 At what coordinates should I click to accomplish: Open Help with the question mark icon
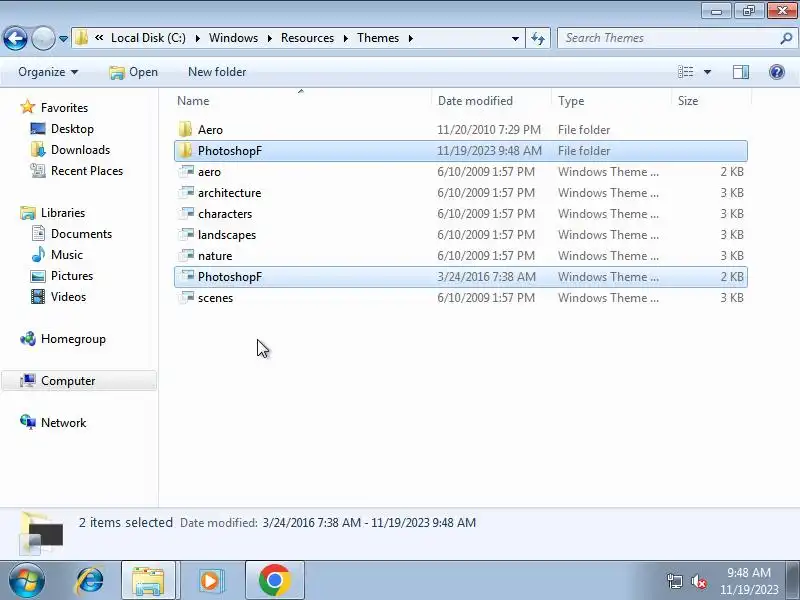pyautogui.click(x=777, y=72)
